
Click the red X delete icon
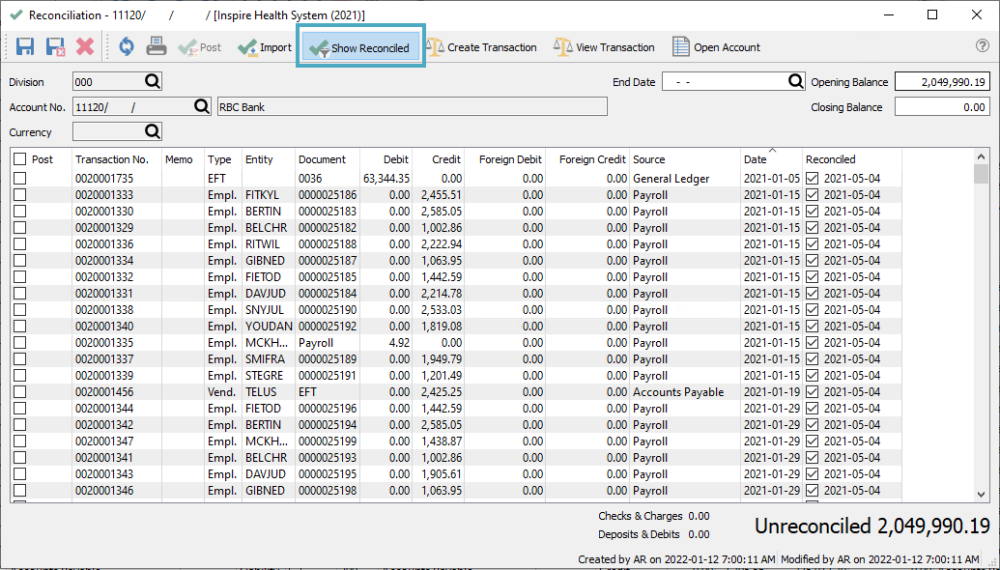tap(85, 47)
